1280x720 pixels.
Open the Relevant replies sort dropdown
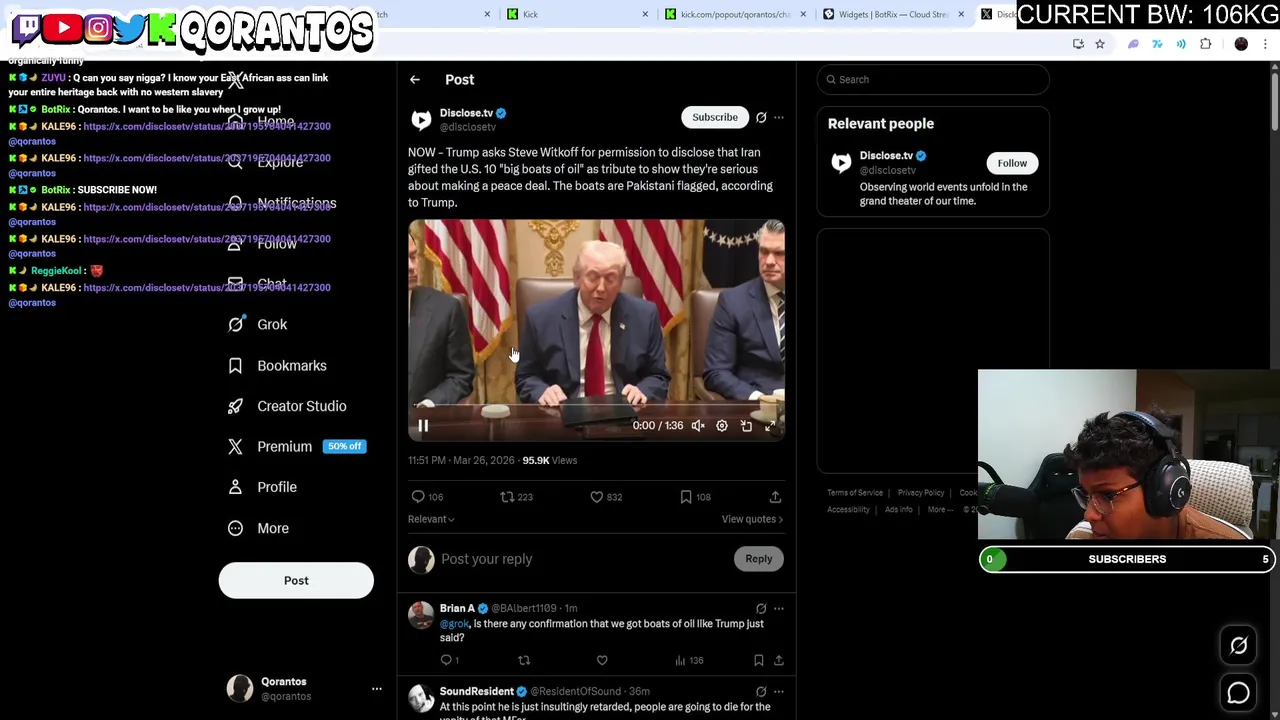tap(431, 519)
